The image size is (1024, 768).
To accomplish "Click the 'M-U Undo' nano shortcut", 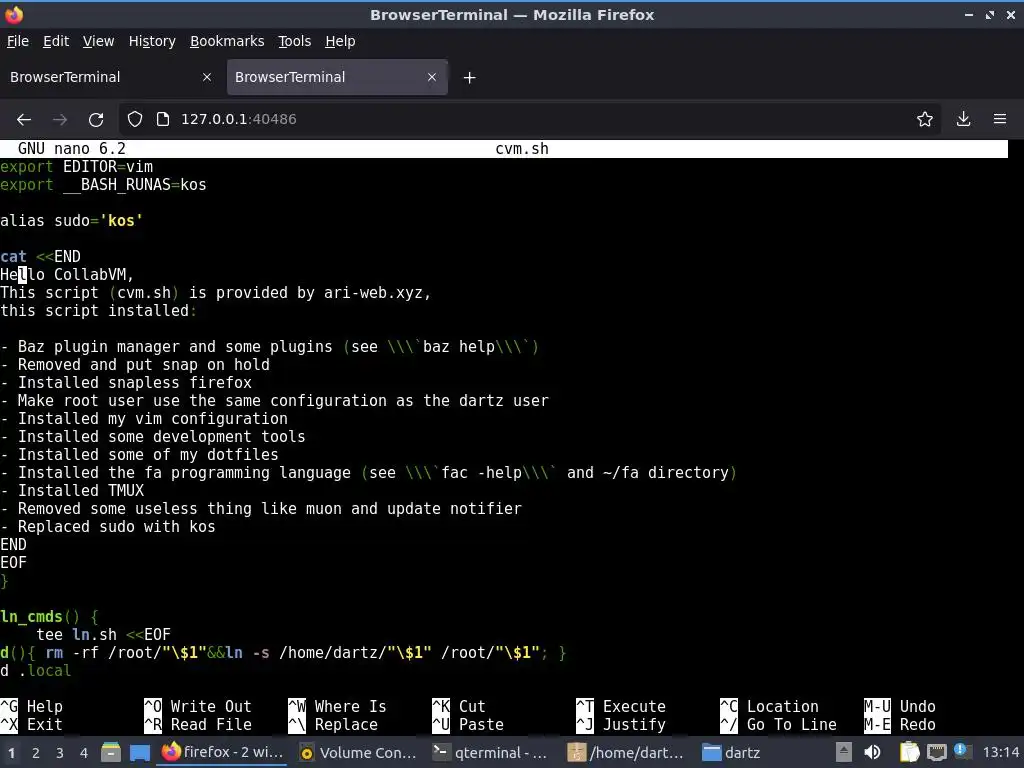I will 900,707.
